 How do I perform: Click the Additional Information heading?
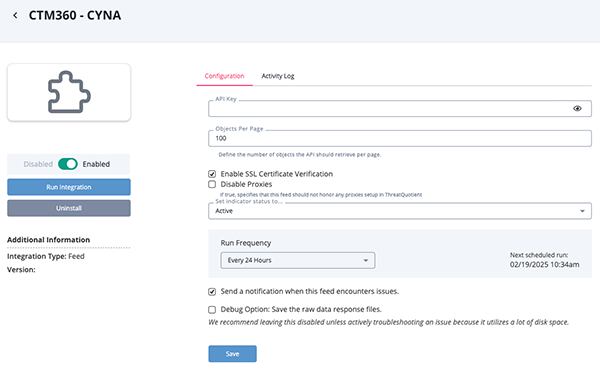49,240
